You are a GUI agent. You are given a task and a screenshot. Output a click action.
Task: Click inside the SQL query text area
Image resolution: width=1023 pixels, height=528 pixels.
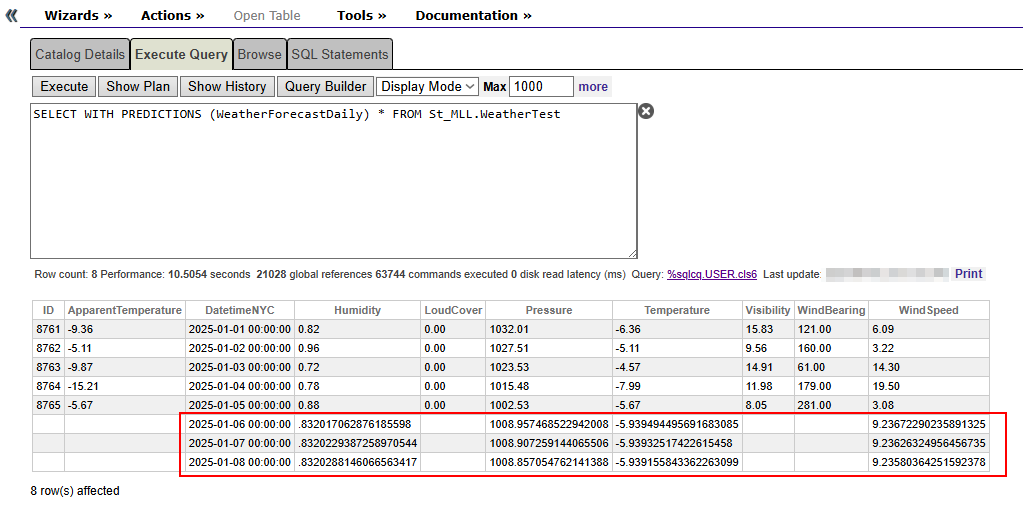click(x=333, y=180)
